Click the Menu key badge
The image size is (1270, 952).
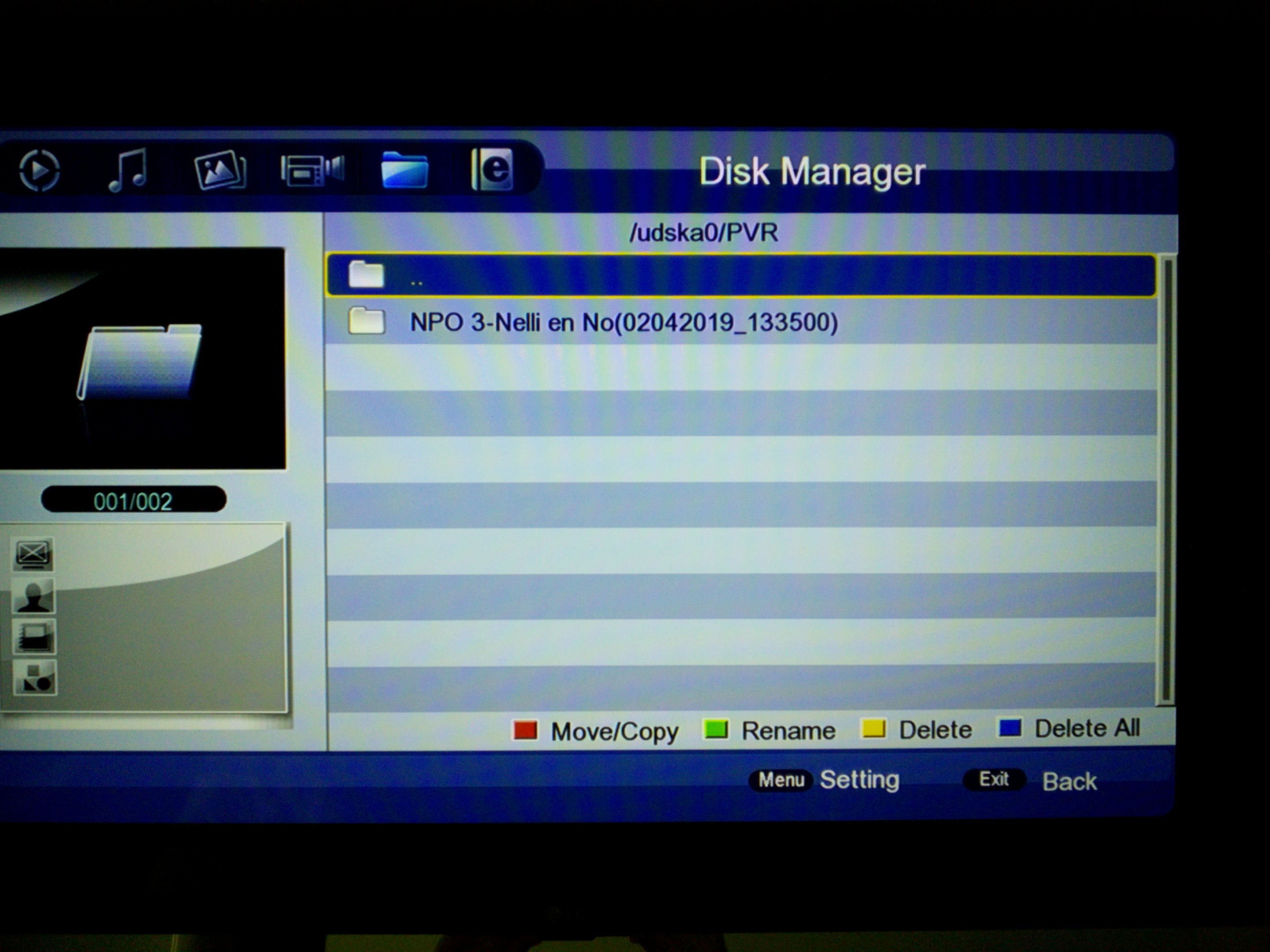(x=781, y=780)
